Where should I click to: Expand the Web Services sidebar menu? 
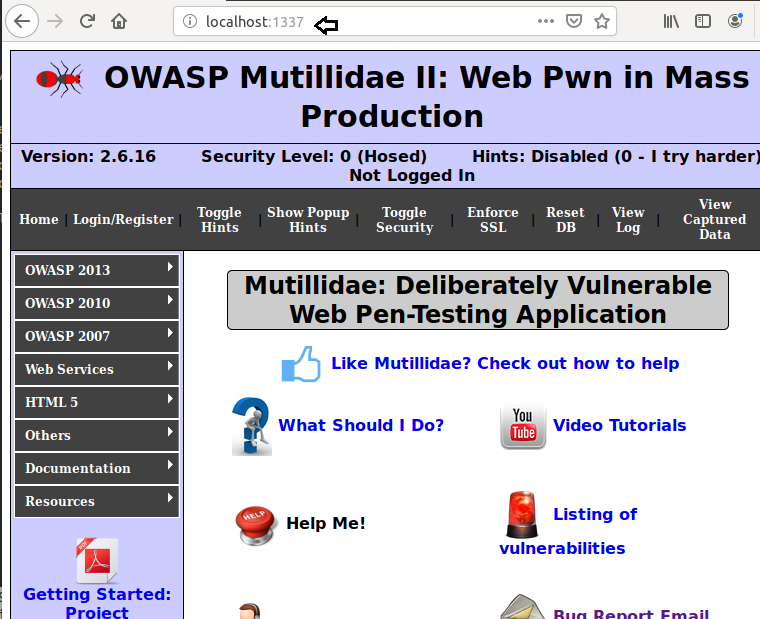coord(97,369)
